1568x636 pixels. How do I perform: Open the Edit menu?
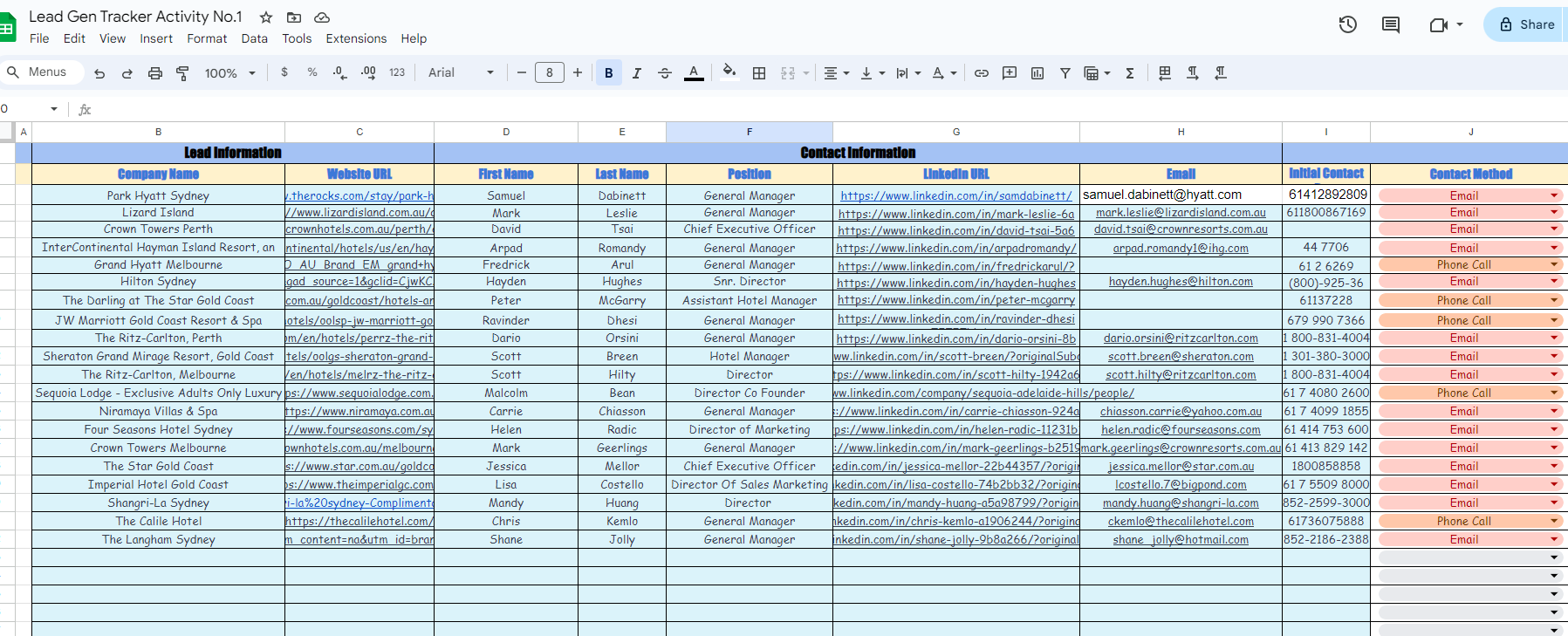[74, 38]
